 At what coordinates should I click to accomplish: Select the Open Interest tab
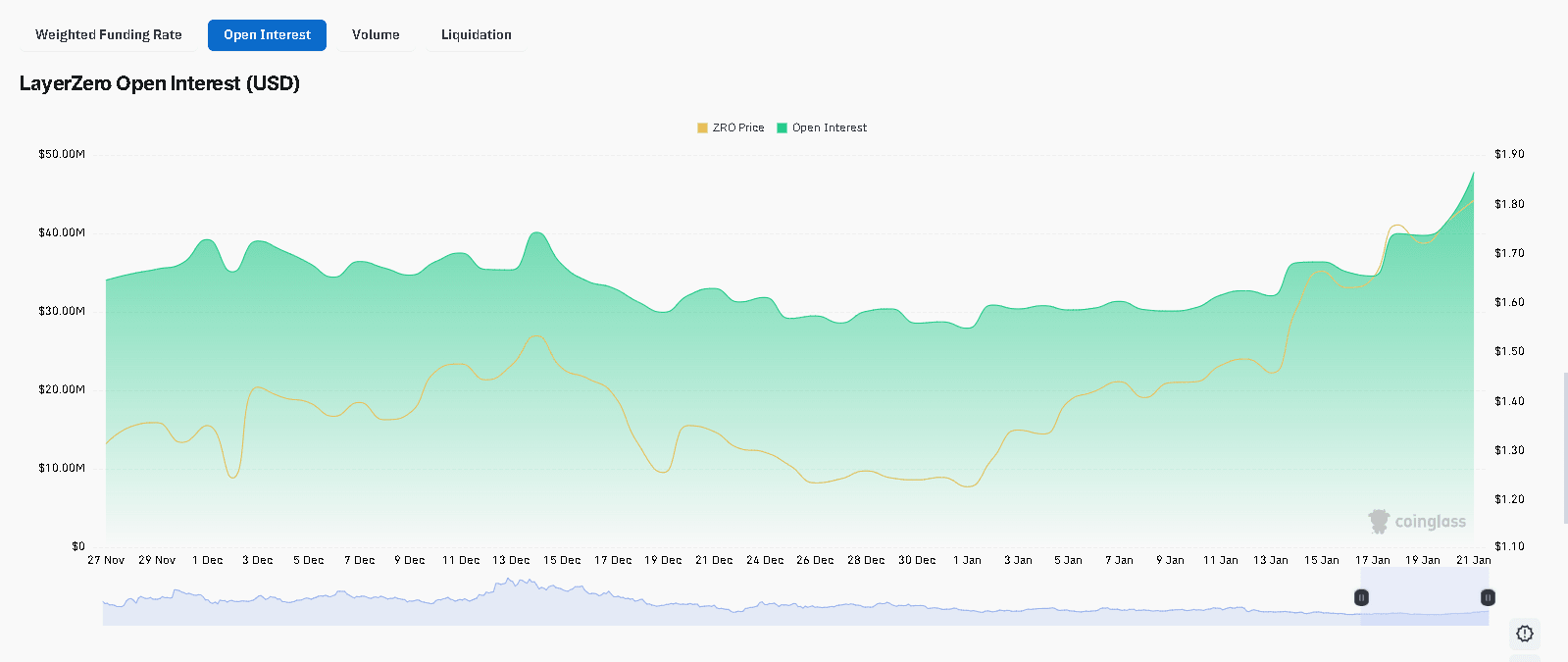click(x=267, y=35)
